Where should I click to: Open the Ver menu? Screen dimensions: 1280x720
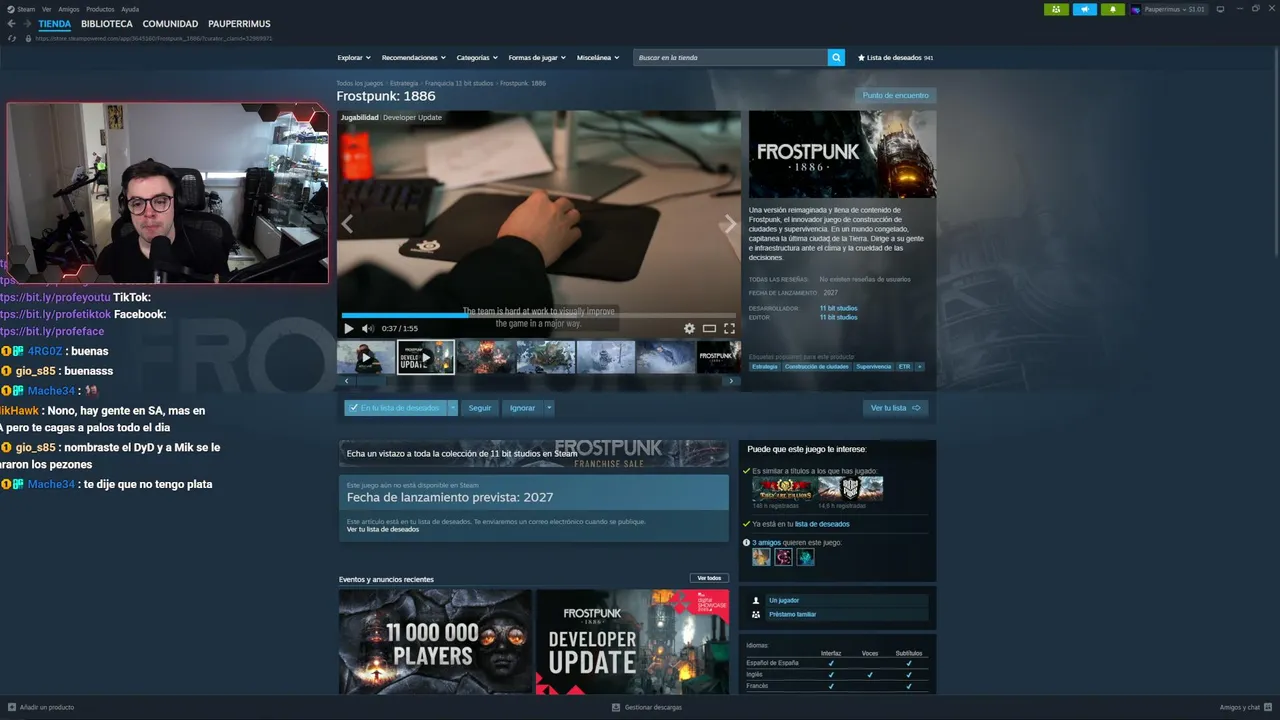tap(46, 9)
